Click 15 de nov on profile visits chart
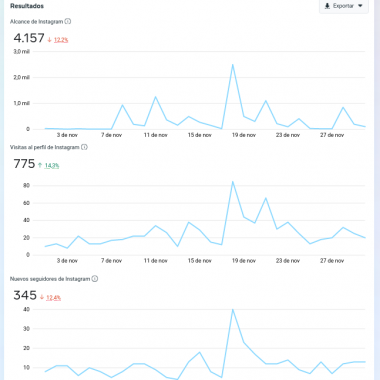The image size is (380, 380). click(200, 261)
